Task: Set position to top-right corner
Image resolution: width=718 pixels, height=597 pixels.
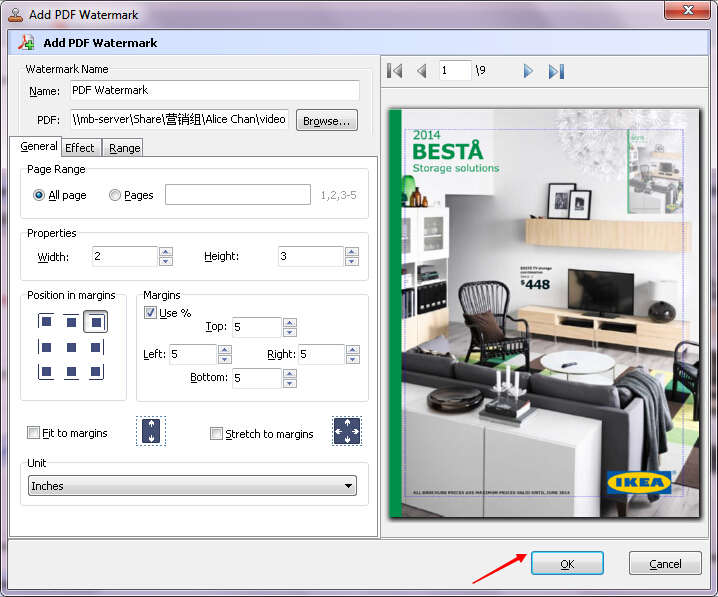Action: [96, 322]
